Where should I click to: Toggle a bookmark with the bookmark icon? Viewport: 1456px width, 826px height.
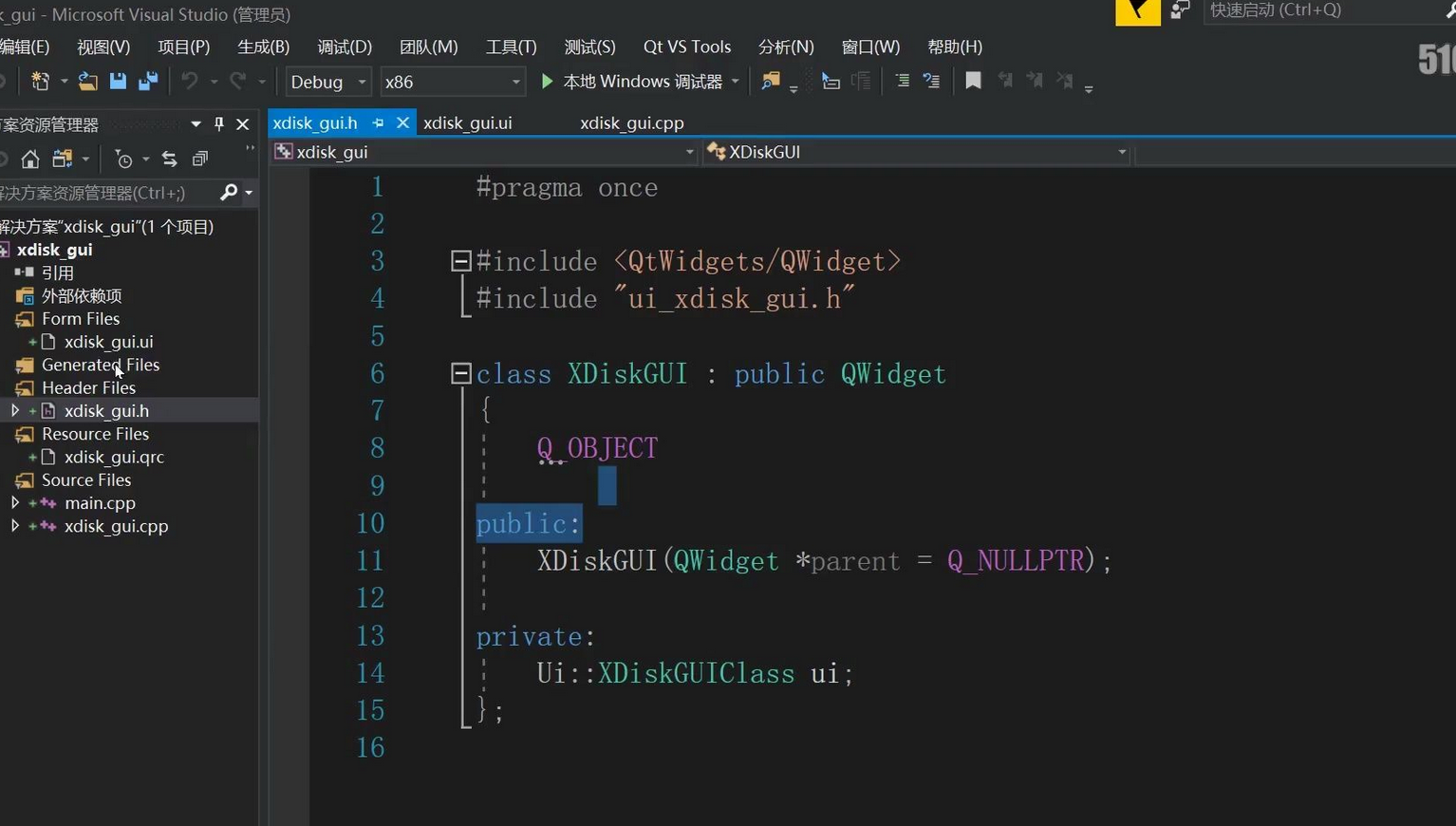[973, 82]
